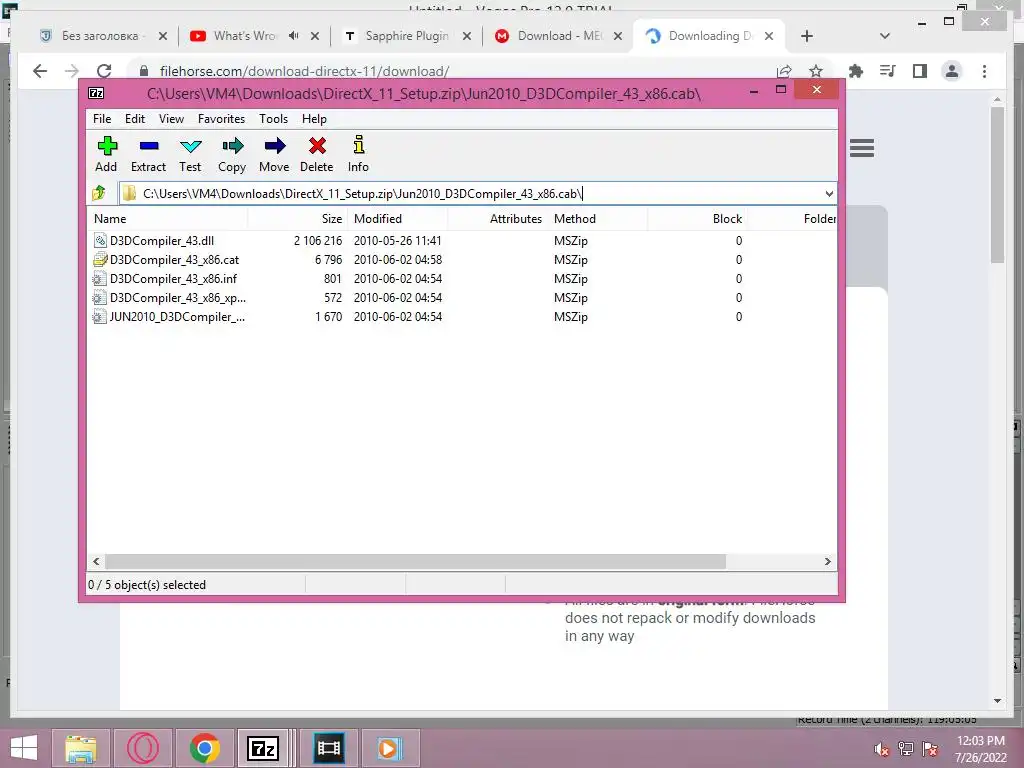This screenshot has height=768, width=1024.
Task: Sort files by Size column
Action: tap(297, 219)
